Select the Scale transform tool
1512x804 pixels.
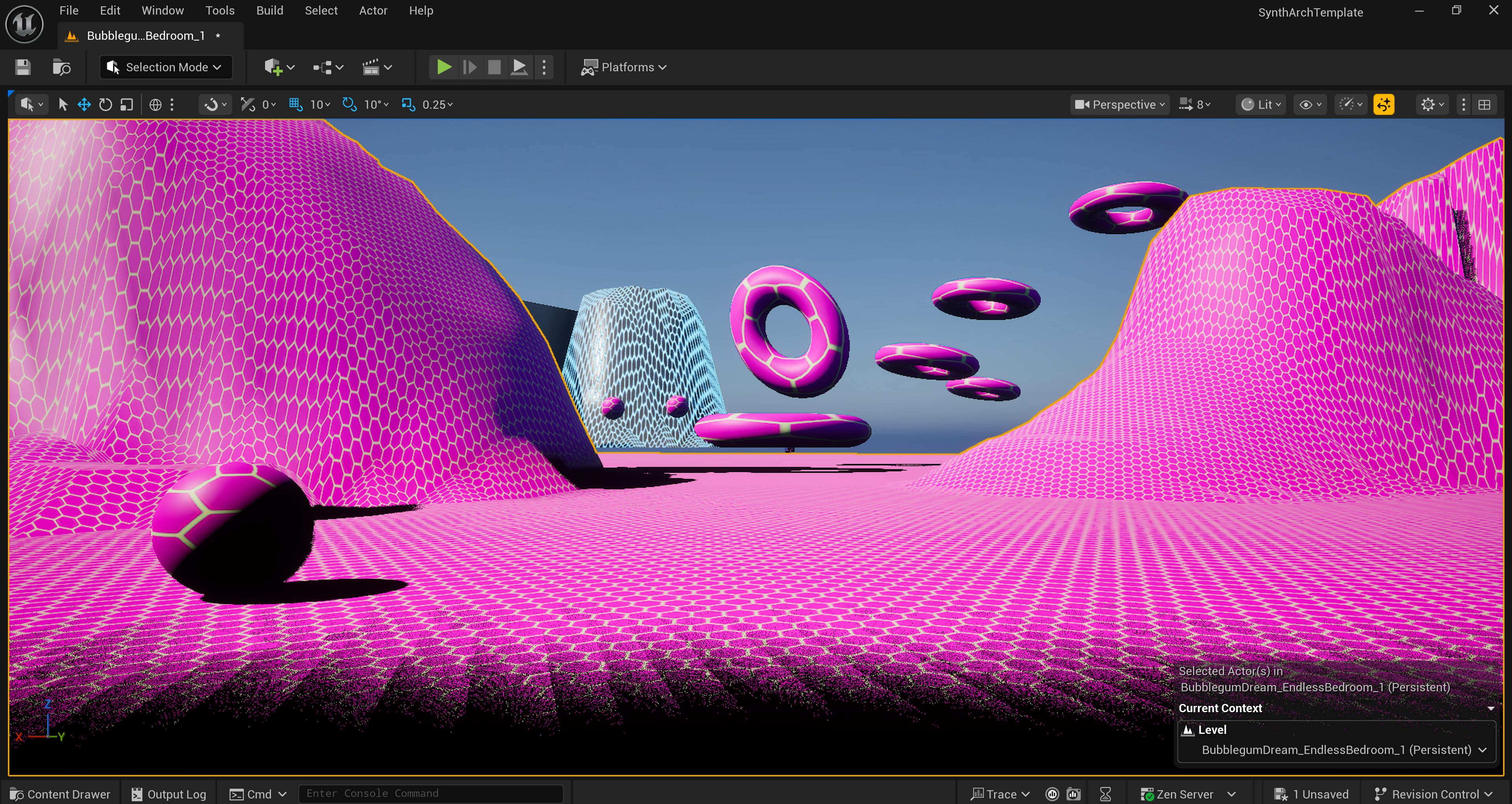(x=126, y=104)
